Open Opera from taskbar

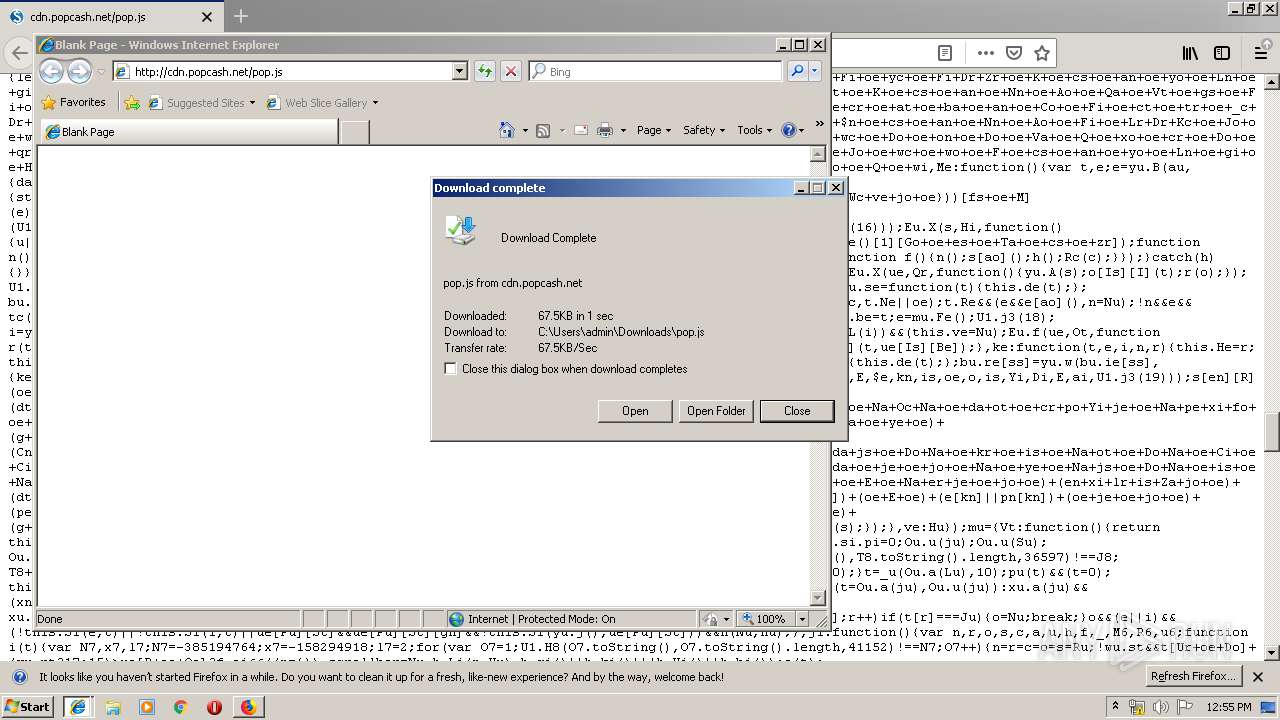214,707
